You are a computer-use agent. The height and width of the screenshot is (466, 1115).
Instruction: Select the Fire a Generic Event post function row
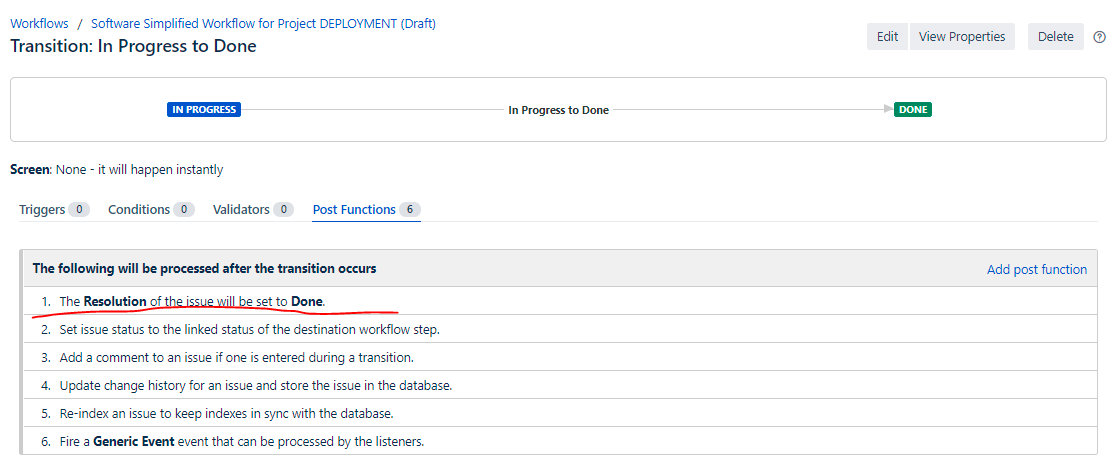tap(560, 441)
